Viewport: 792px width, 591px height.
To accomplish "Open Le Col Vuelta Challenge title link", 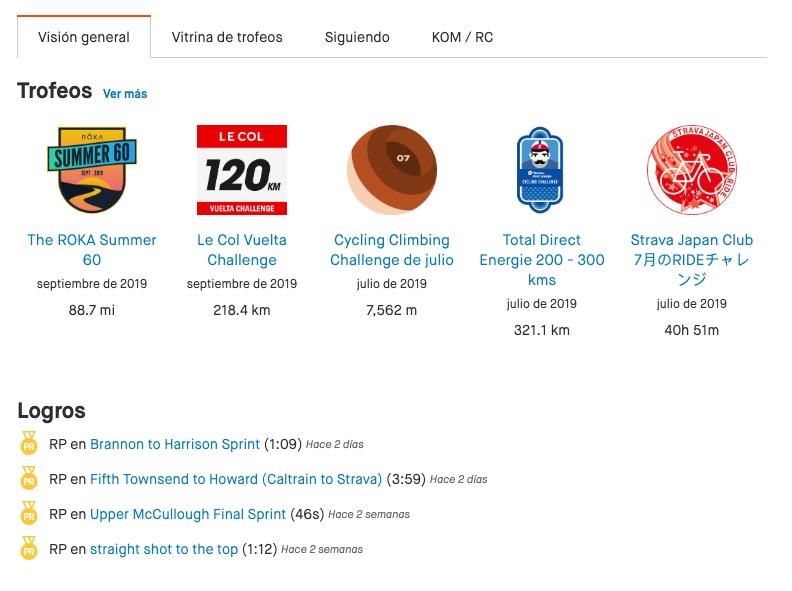I will 242,250.
